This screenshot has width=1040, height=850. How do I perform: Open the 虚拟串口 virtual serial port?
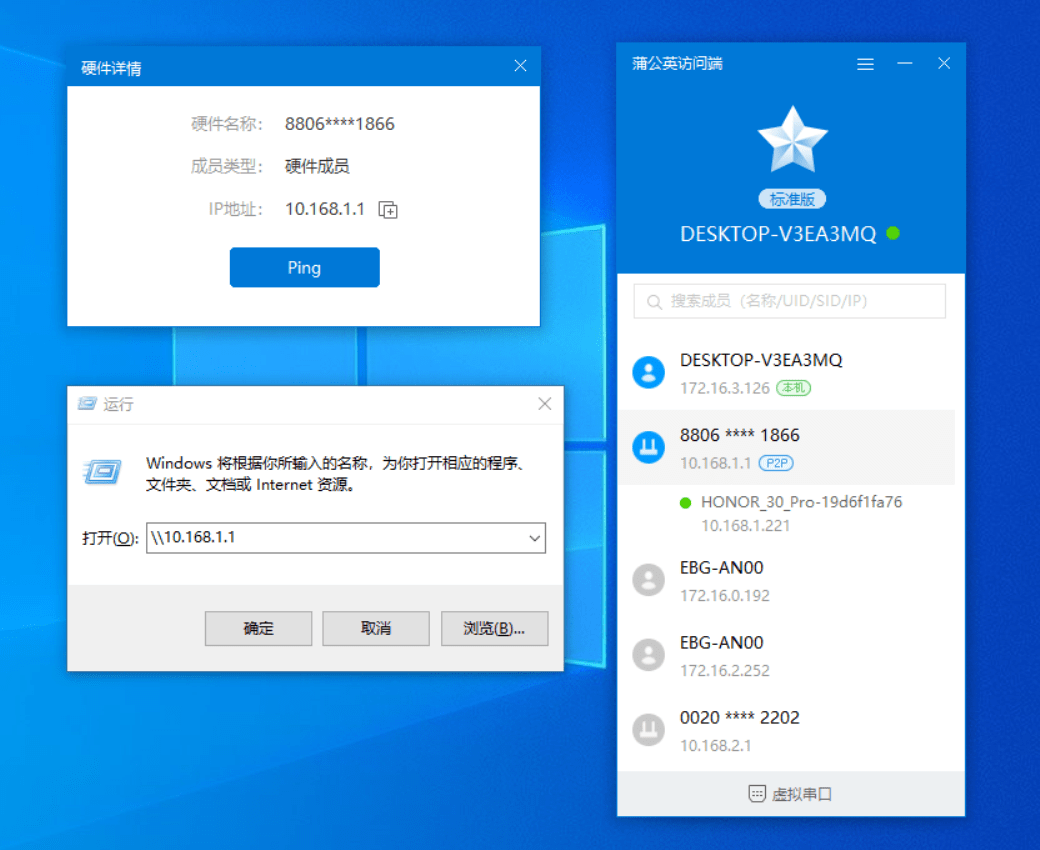point(790,794)
